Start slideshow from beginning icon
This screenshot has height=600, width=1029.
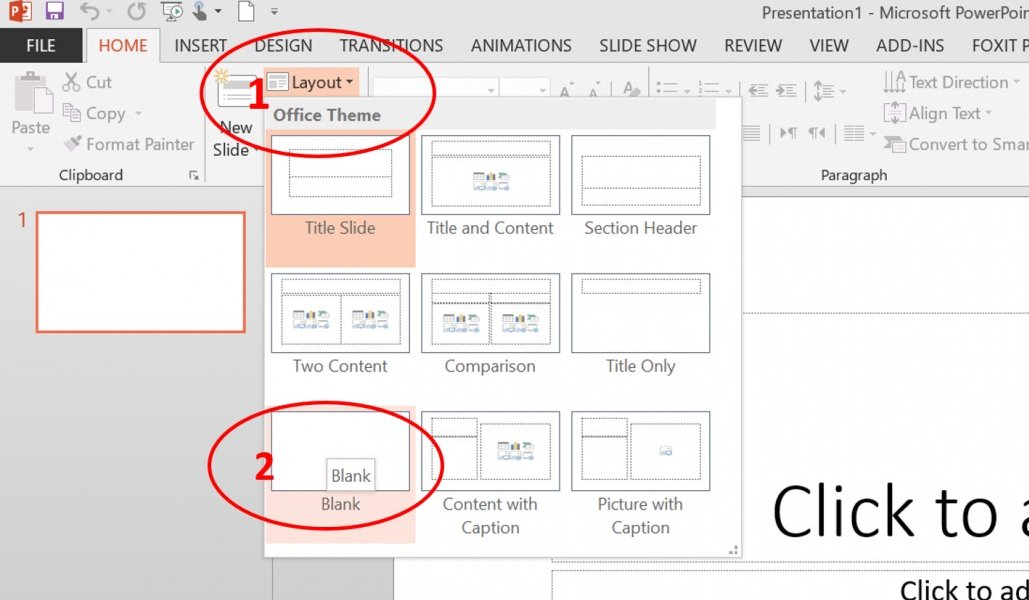coord(171,11)
